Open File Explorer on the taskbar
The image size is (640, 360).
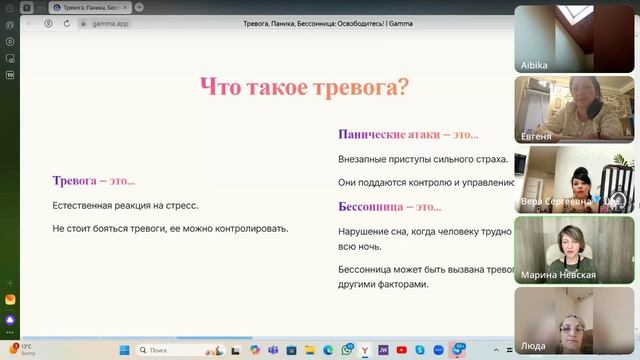click(310, 350)
